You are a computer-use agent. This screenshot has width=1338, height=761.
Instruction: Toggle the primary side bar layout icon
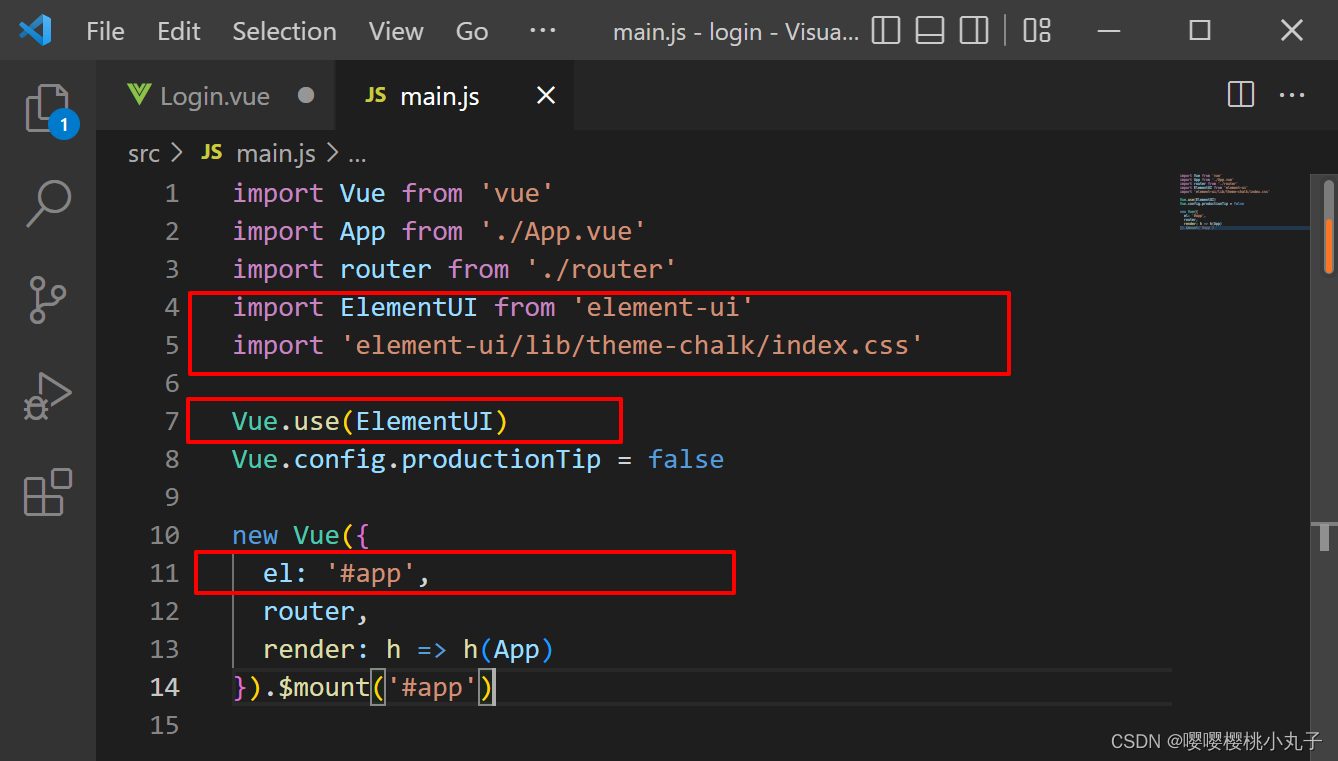pyautogui.click(x=886, y=30)
